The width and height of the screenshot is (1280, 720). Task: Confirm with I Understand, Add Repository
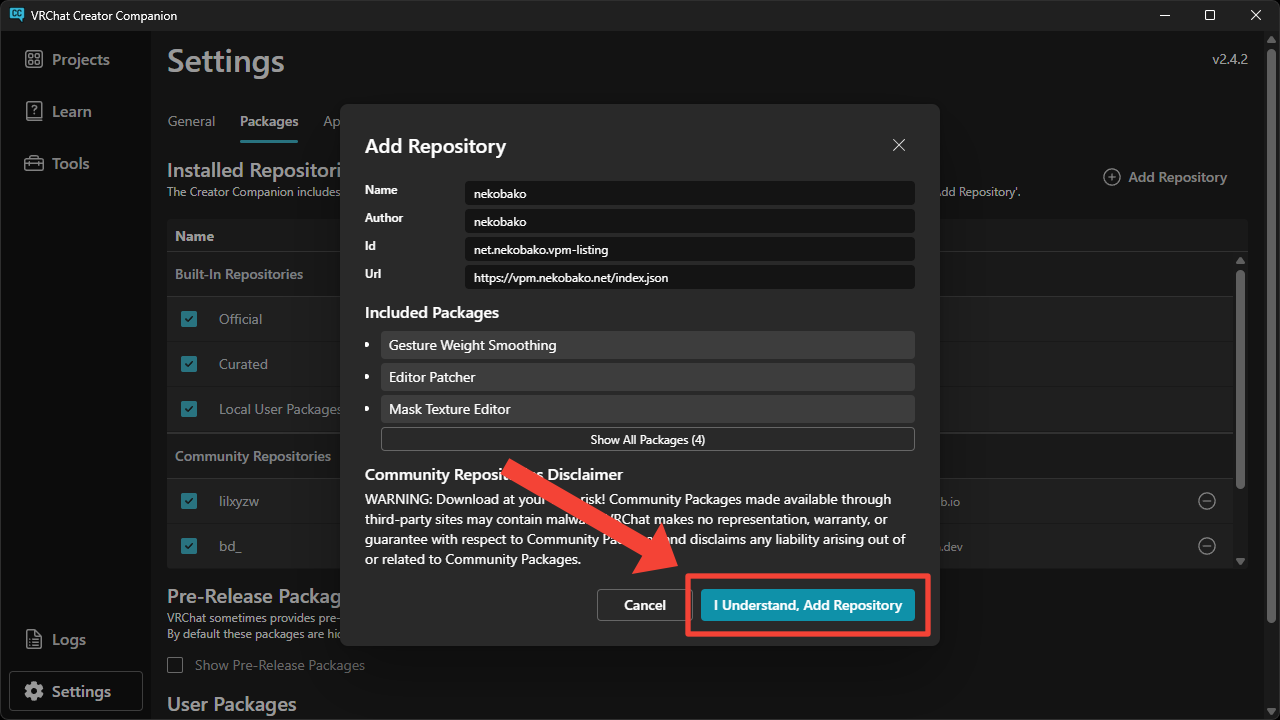[x=807, y=605]
